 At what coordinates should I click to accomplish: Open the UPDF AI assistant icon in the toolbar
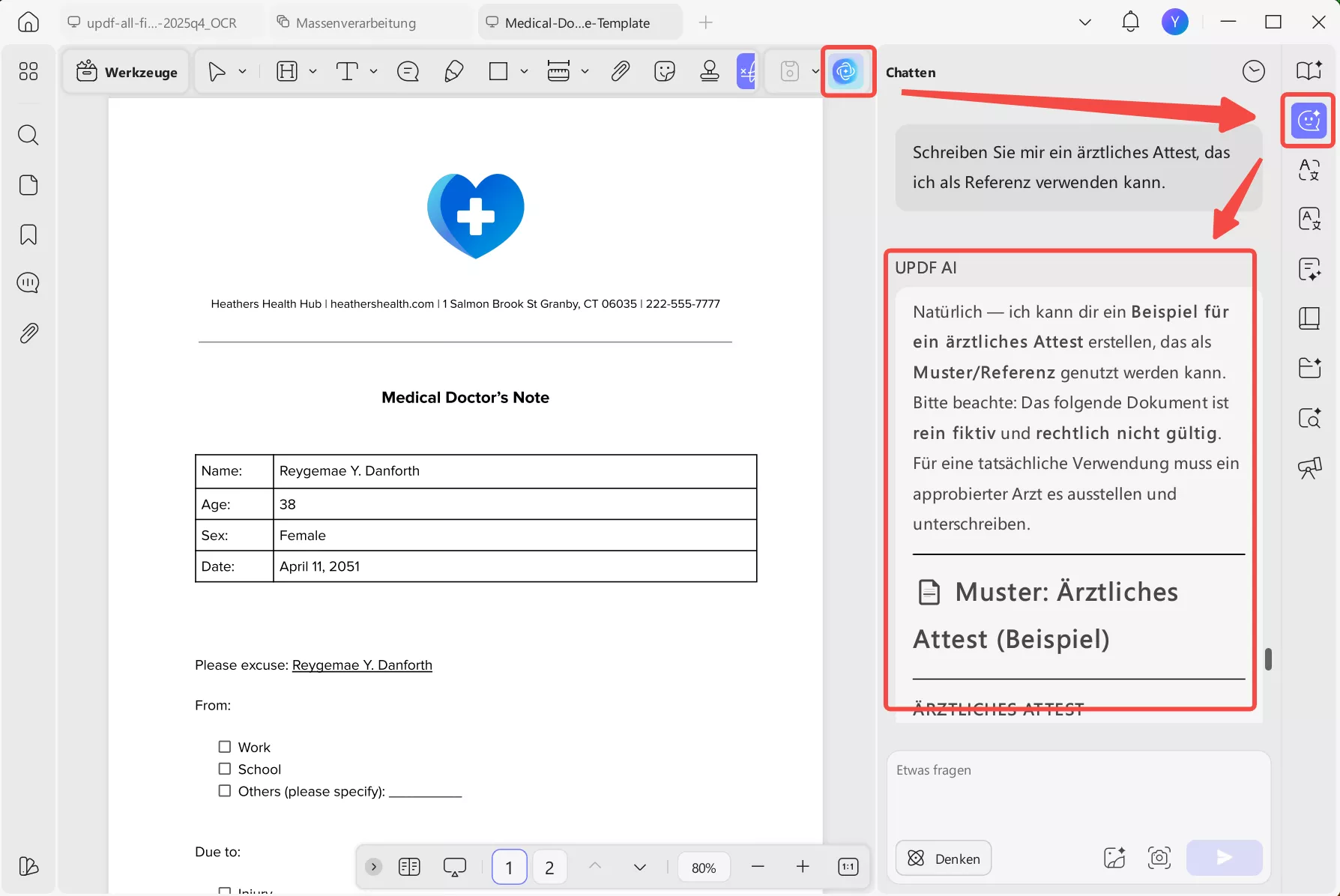(x=847, y=71)
